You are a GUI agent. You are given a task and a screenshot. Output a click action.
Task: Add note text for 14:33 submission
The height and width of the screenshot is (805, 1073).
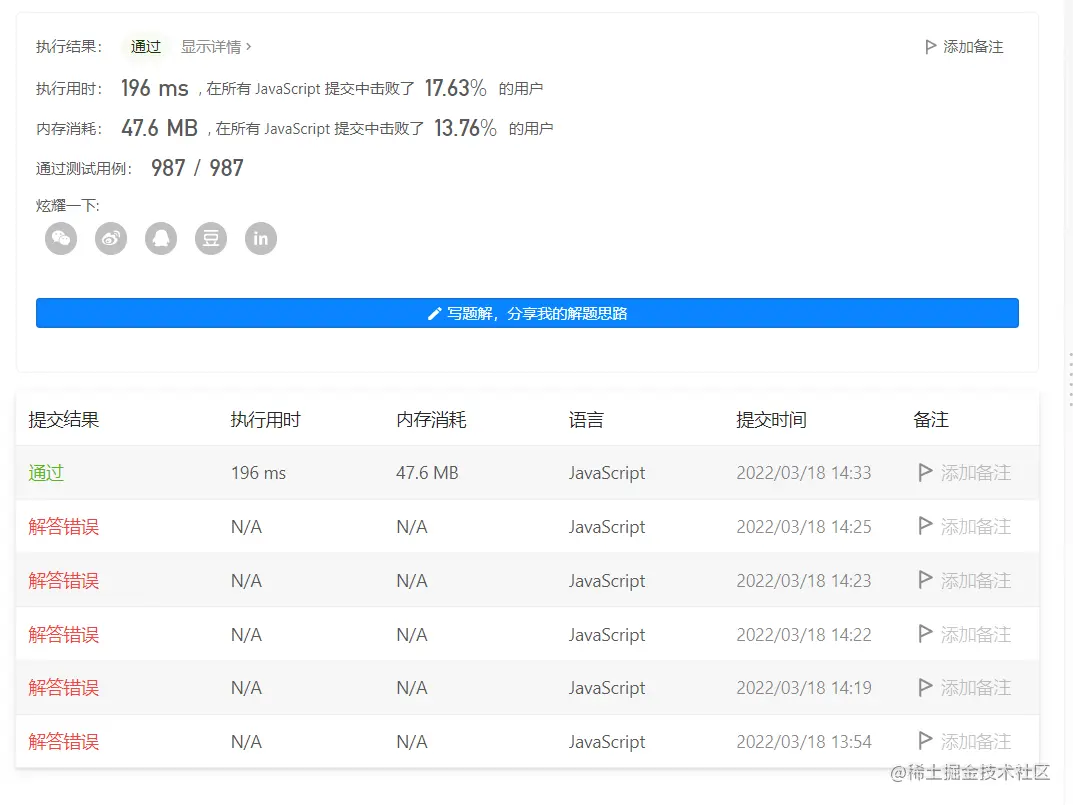(x=976, y=473)
